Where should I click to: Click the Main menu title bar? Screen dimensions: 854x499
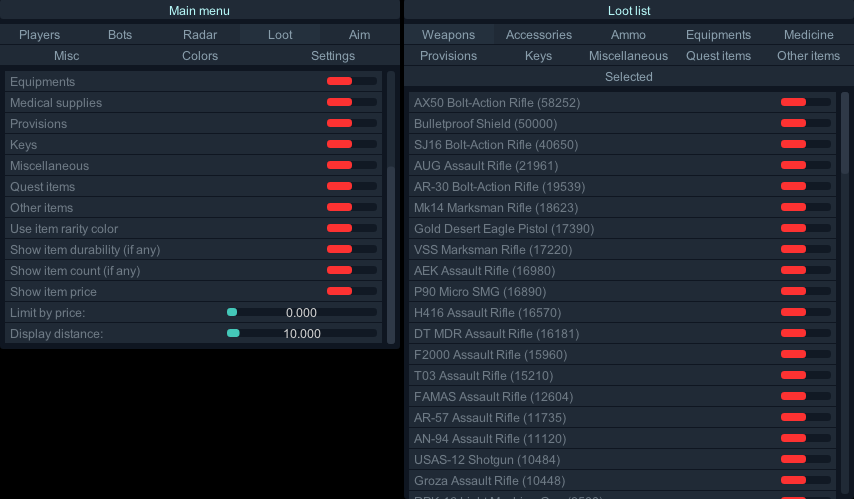[200, 10]
